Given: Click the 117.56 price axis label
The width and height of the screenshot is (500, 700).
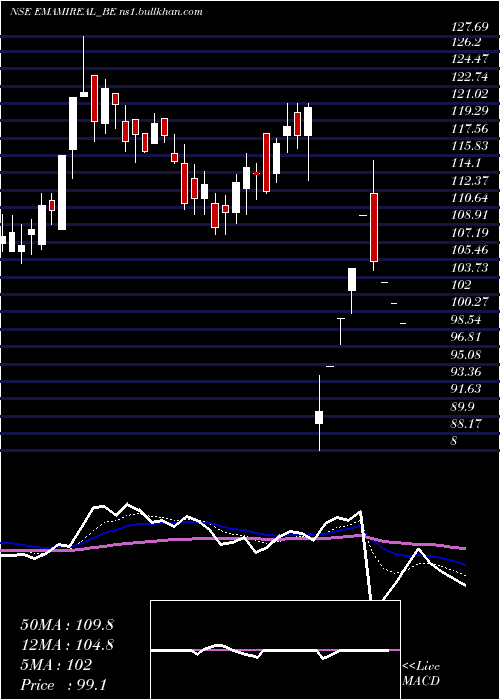Looking at the screenshot, I should [x=470, y=129].
